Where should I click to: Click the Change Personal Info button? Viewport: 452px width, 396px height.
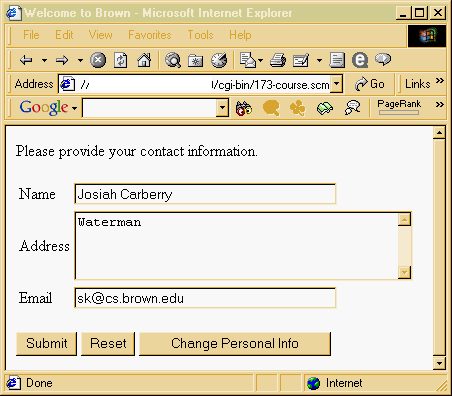point(235,344)
